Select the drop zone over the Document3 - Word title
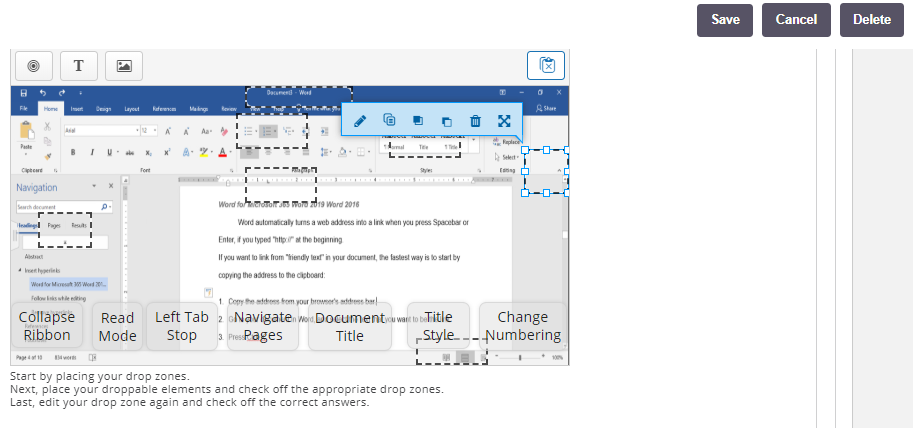The image size is (913, 428). [x=299, y=97]
